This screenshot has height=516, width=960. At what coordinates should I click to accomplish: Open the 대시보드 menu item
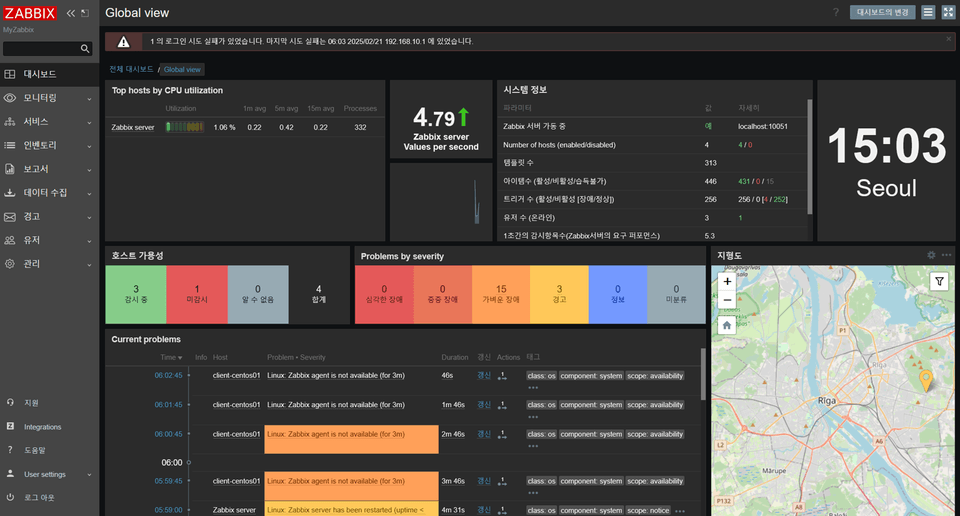point(50,74)
